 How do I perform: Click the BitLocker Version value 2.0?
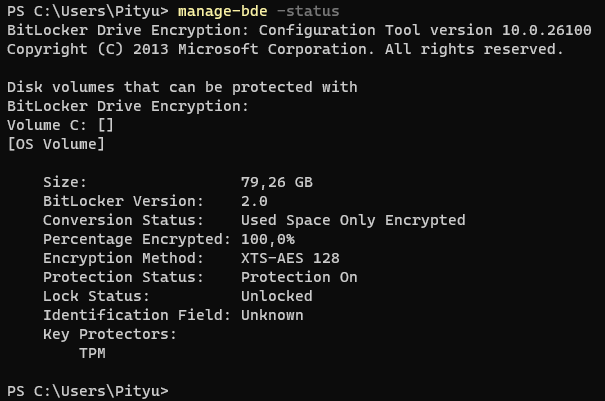pyautogui.click(x=254, y=201)
